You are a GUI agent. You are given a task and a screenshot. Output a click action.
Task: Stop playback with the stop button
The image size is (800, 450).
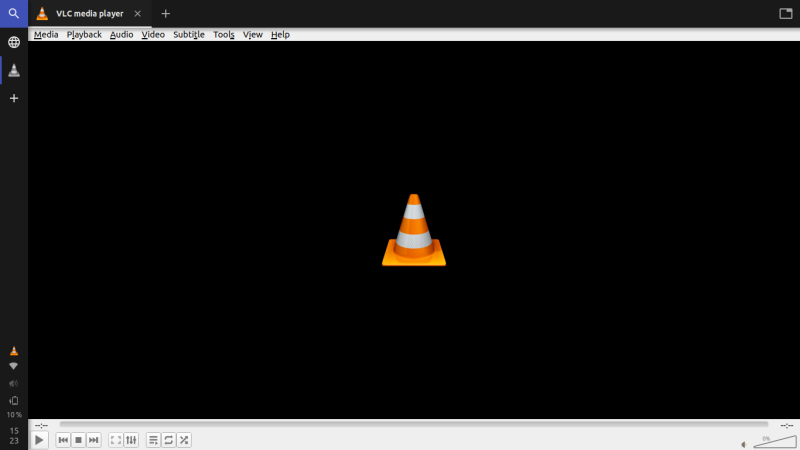click(79, 440)
